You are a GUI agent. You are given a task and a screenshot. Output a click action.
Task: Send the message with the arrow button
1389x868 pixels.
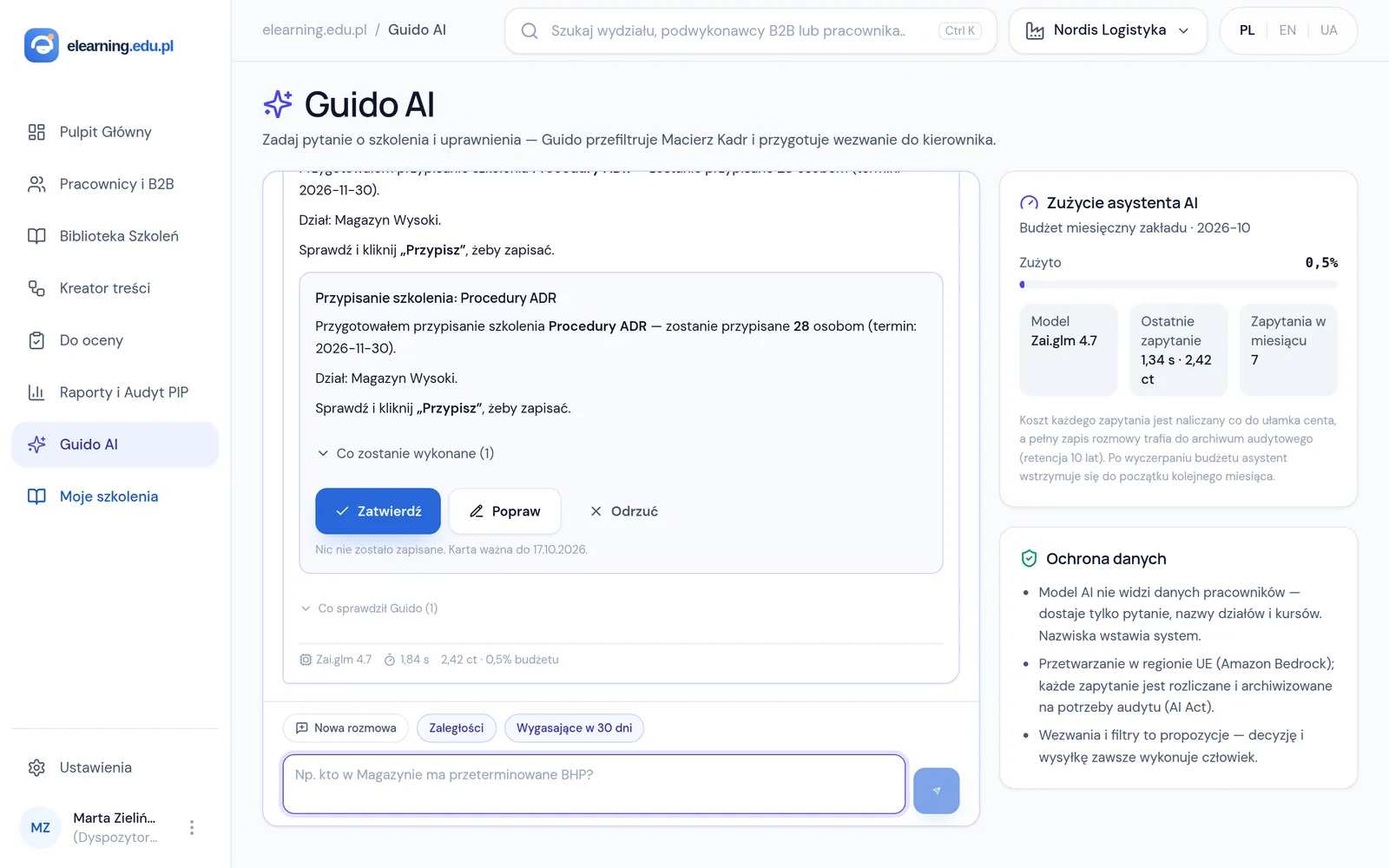click(936, 791)
